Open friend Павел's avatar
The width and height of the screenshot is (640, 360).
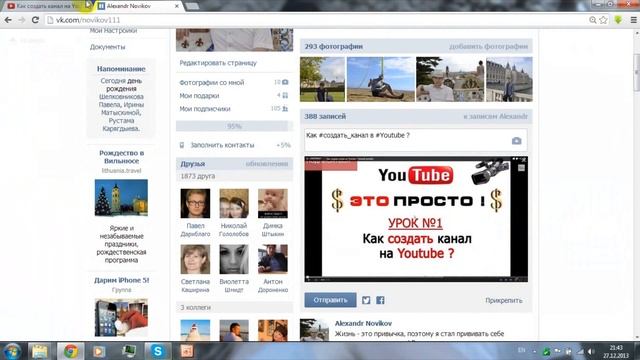click(x=195, y=203)
